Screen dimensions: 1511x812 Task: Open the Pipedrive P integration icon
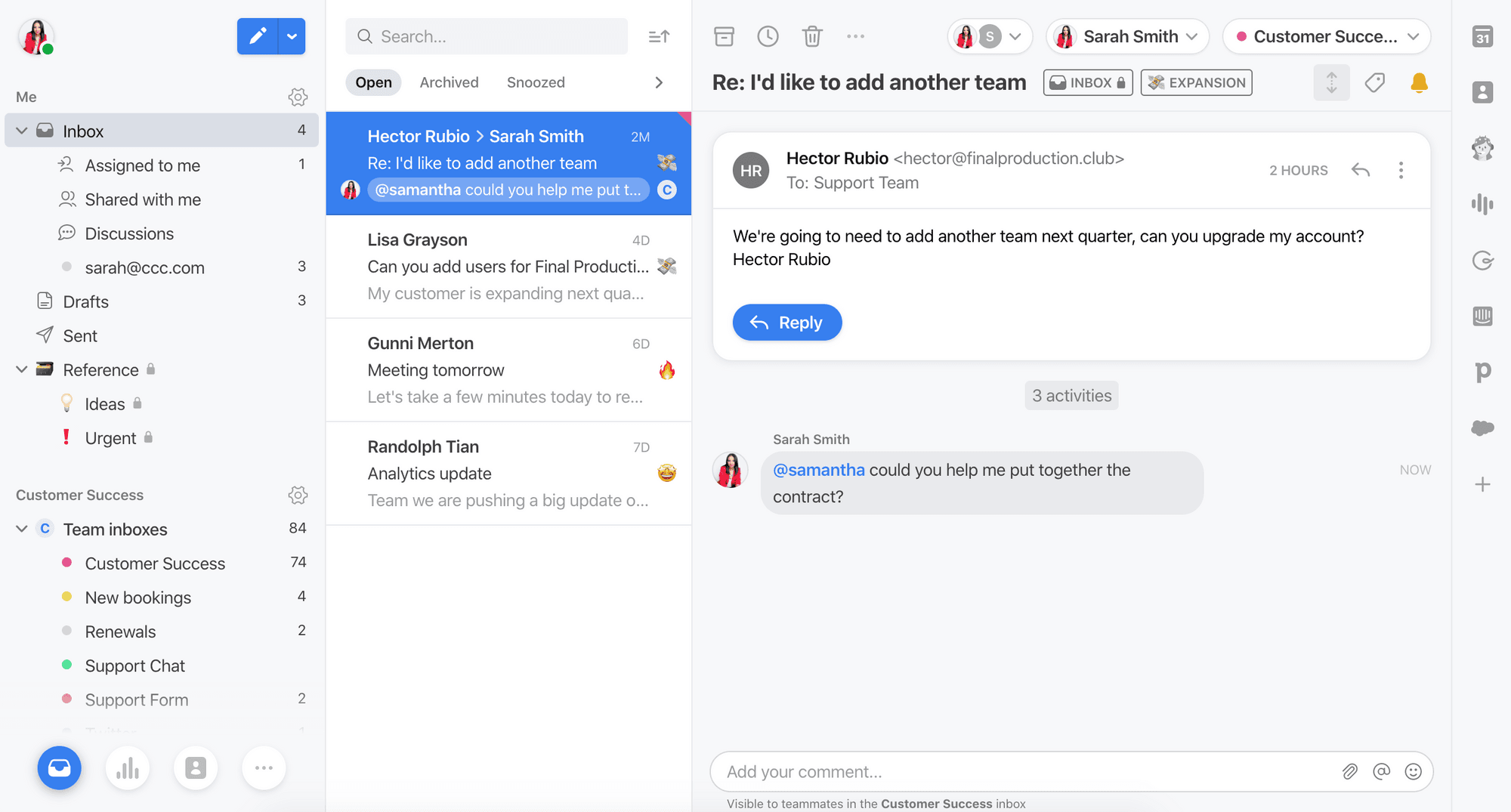pos(1482,372)
